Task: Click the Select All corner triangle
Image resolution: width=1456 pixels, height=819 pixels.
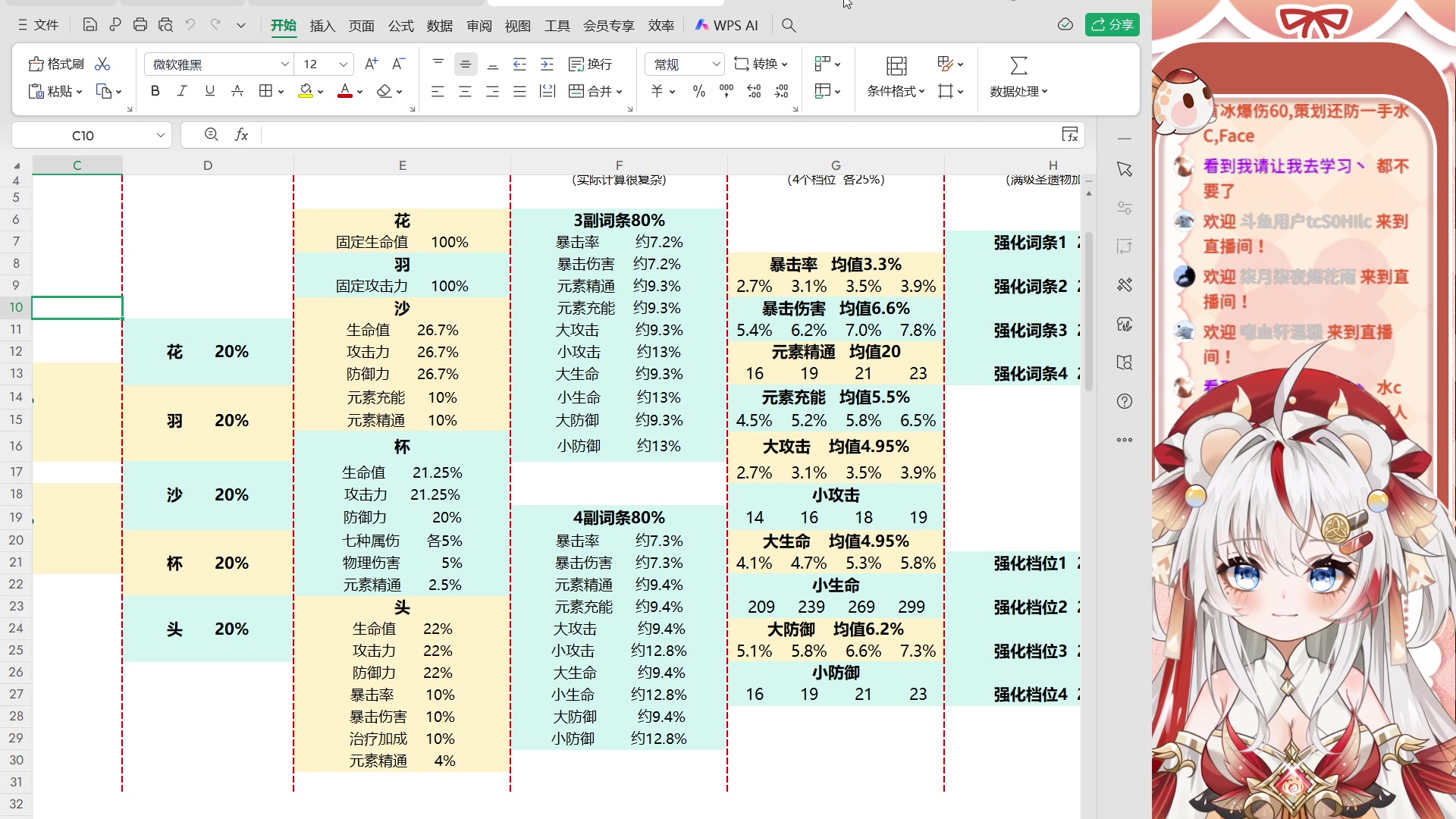Action: (16, 165)
